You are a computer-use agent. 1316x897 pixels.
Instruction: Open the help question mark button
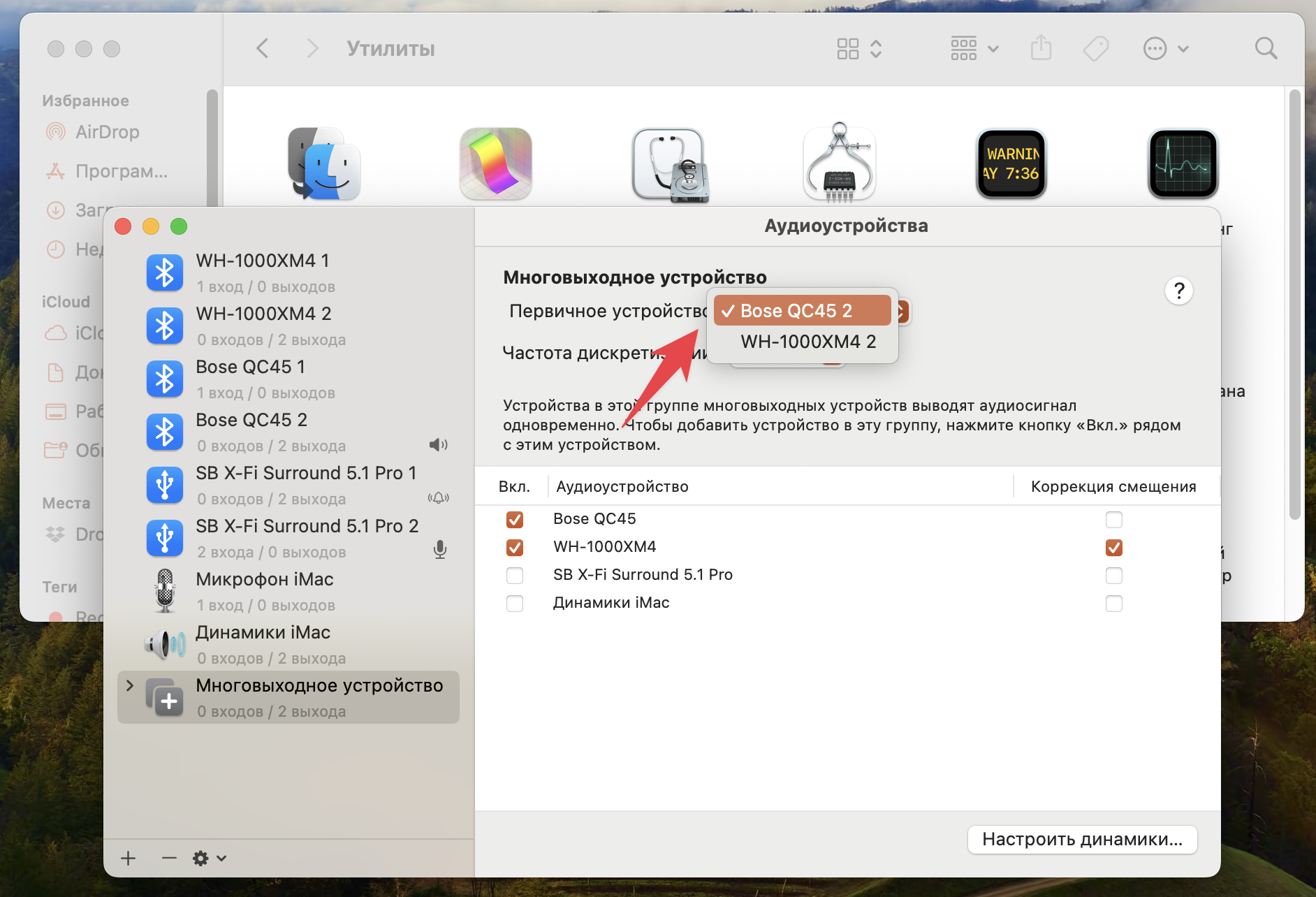(x=1179, y=291)
